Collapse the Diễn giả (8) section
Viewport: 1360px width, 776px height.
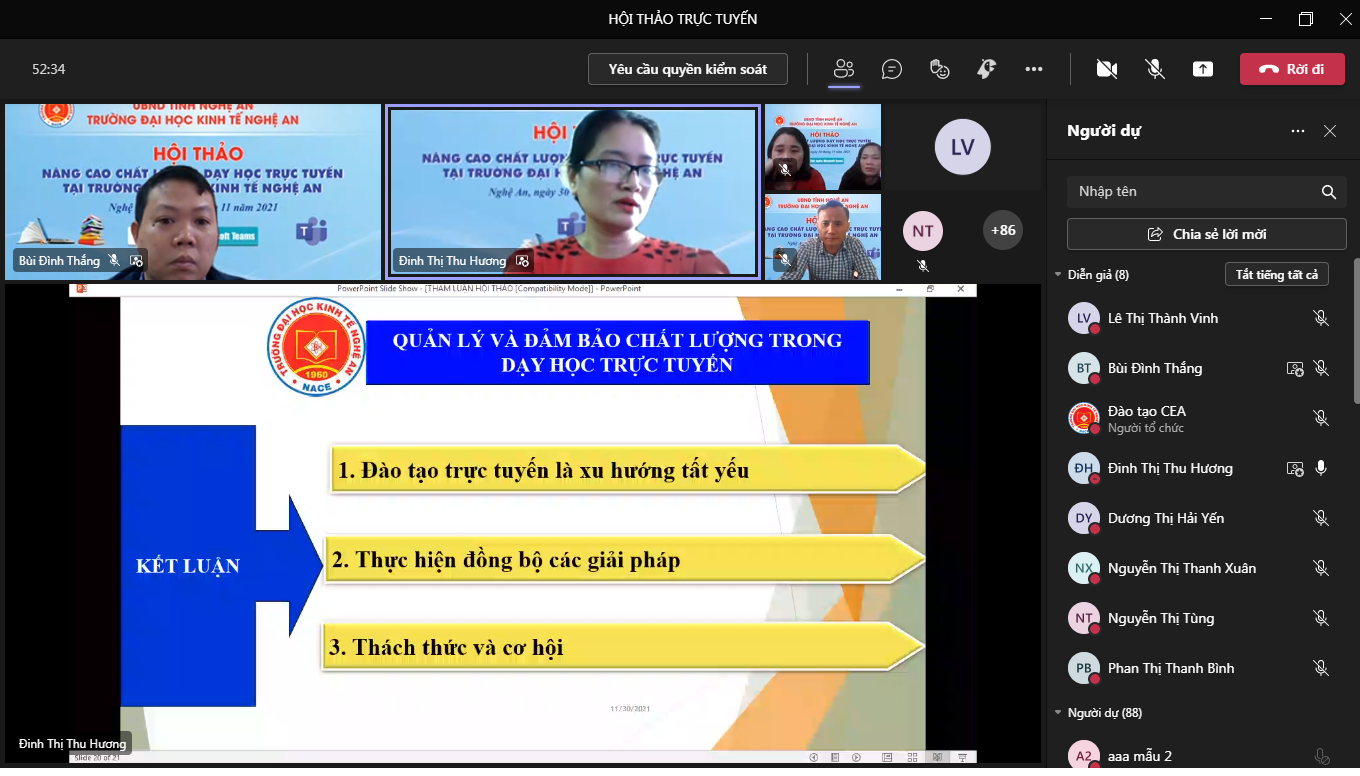click(1059, 275)
